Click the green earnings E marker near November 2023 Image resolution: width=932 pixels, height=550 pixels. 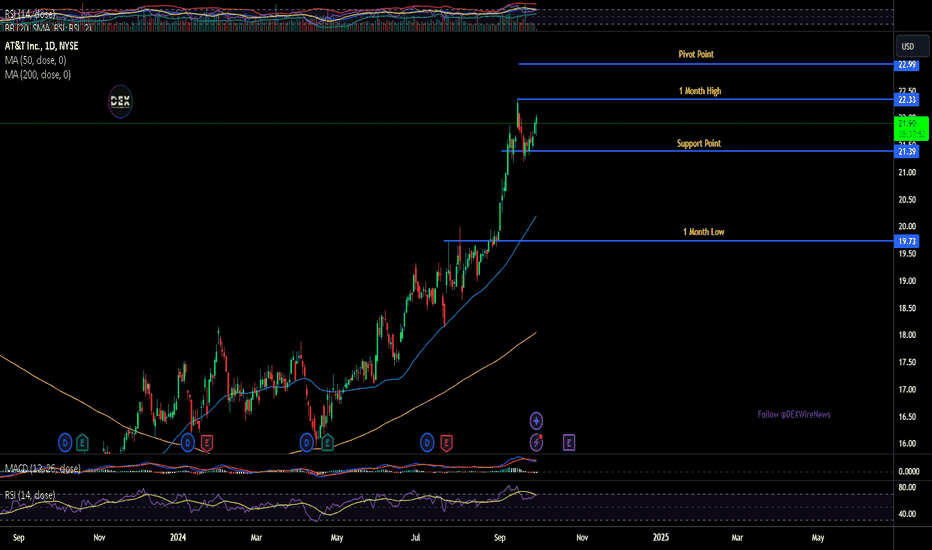pos(82,442)
